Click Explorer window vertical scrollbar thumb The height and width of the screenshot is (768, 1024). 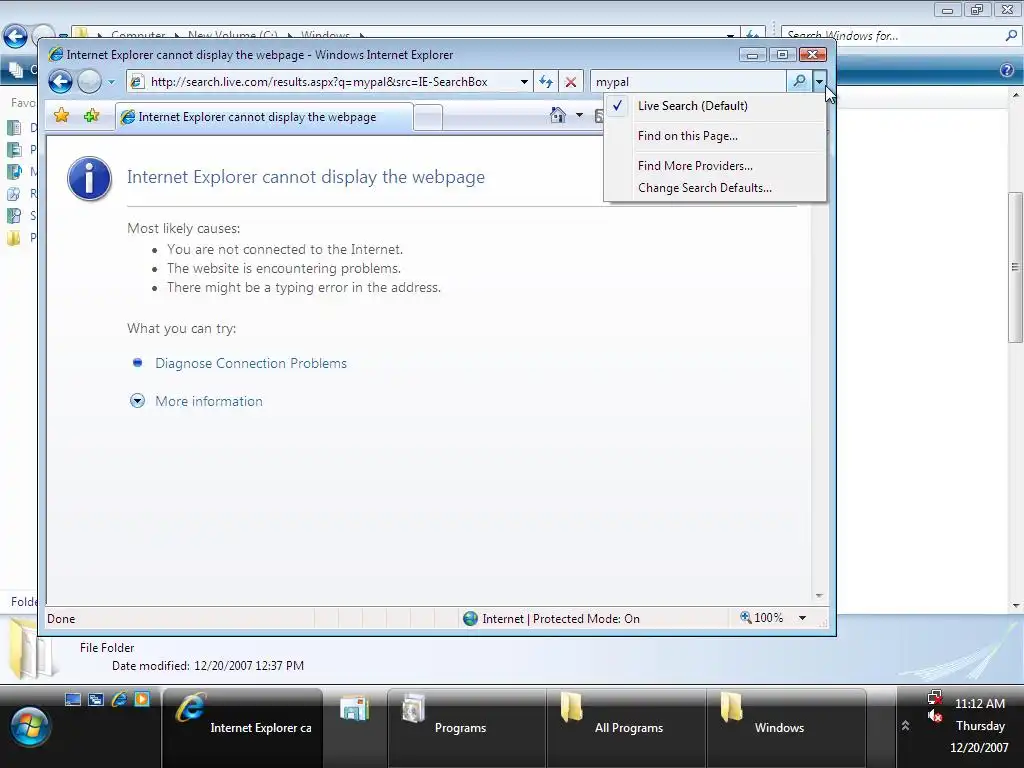point(1015,267)
